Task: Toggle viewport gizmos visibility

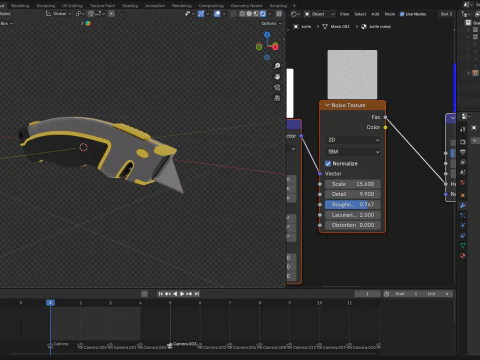Action: [x=201, y=14]
